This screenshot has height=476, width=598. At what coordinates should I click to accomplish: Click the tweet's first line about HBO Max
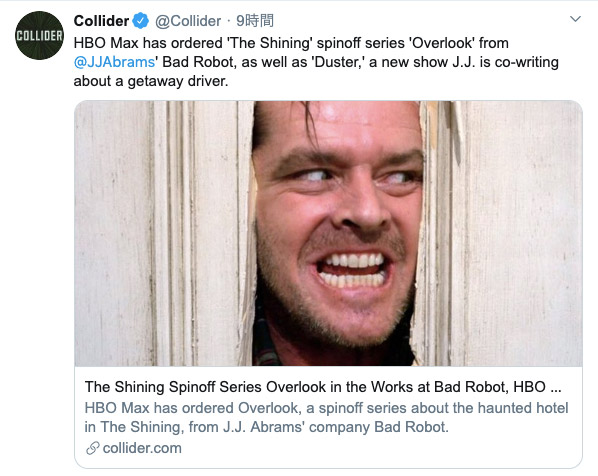(291, 43)
